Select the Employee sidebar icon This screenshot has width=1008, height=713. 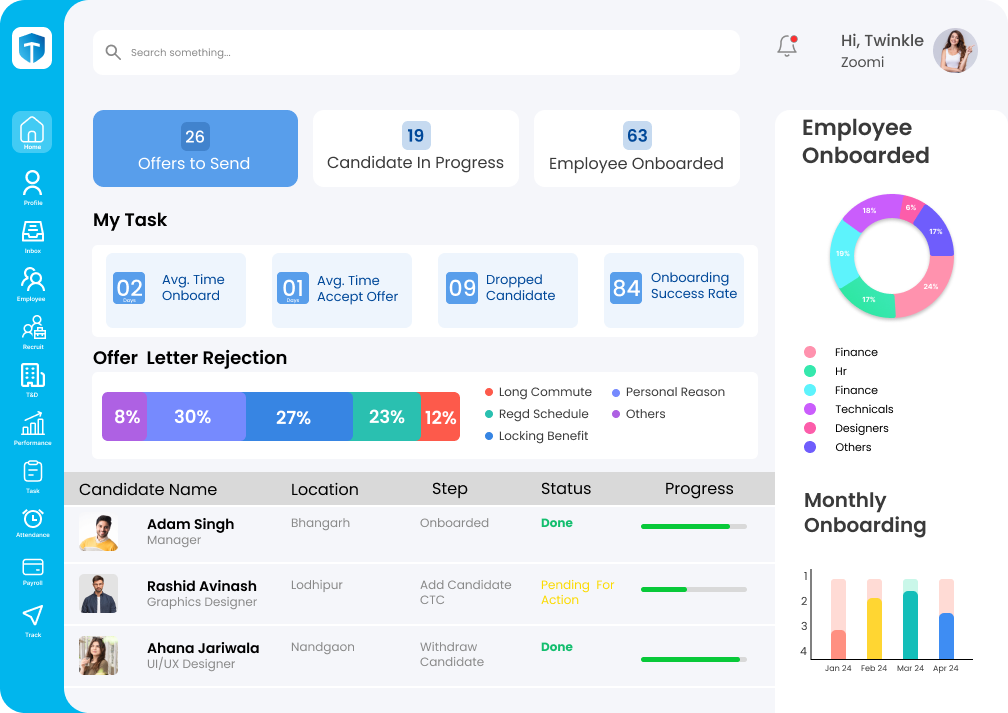[x=32, y=281]
